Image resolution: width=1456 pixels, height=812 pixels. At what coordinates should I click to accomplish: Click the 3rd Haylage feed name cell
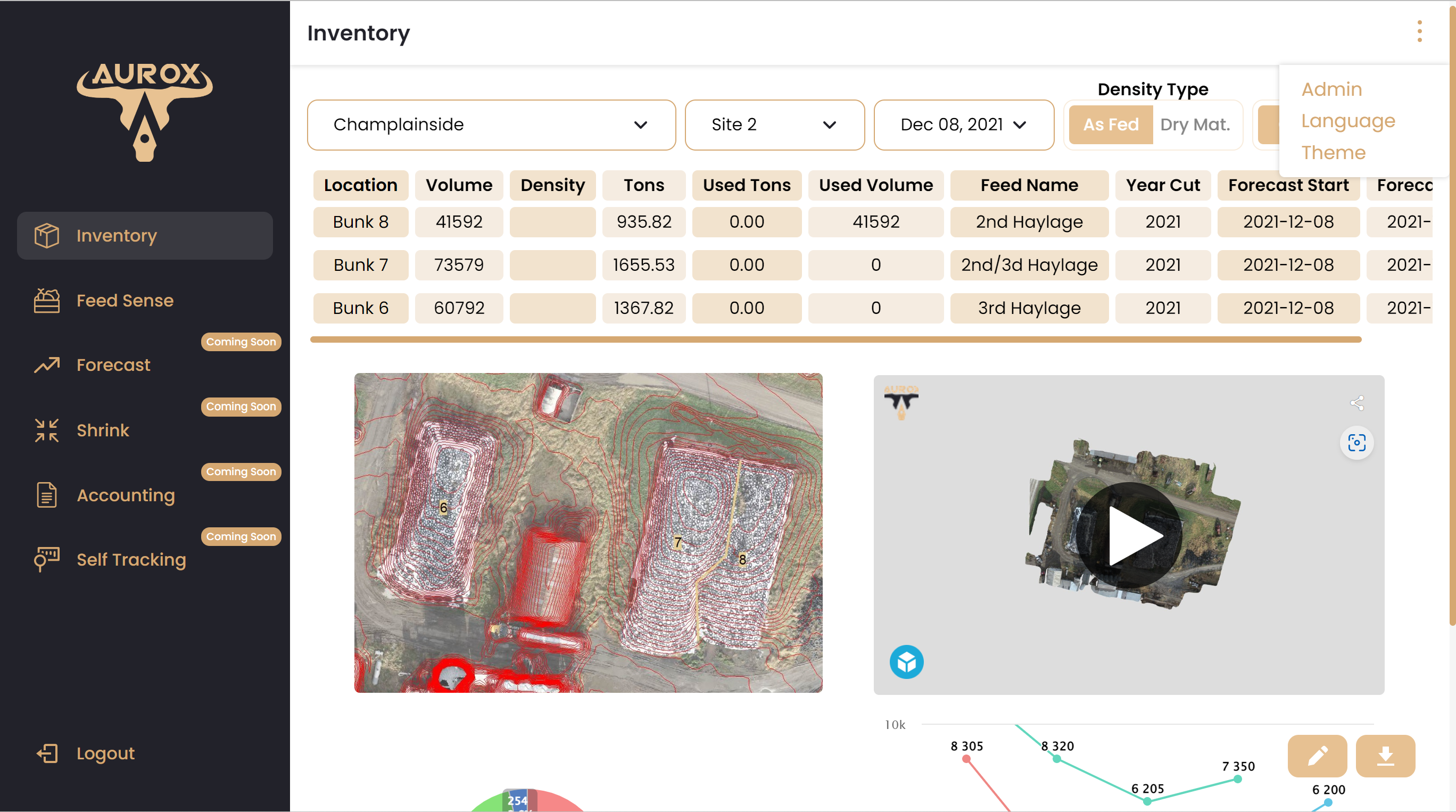coord(1029,308)
